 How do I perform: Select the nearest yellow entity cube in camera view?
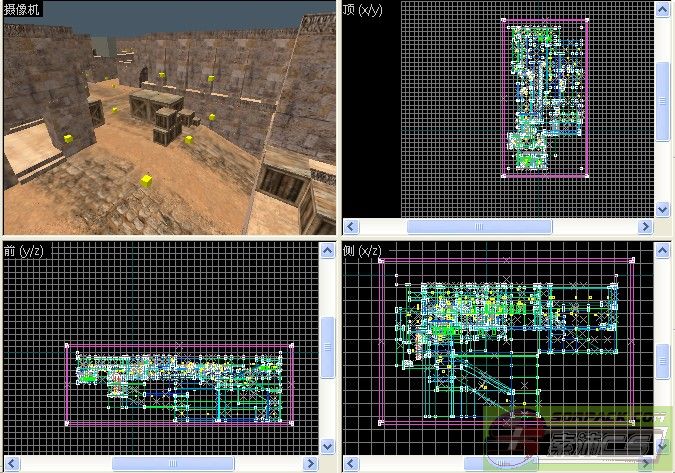pos(146,180)
